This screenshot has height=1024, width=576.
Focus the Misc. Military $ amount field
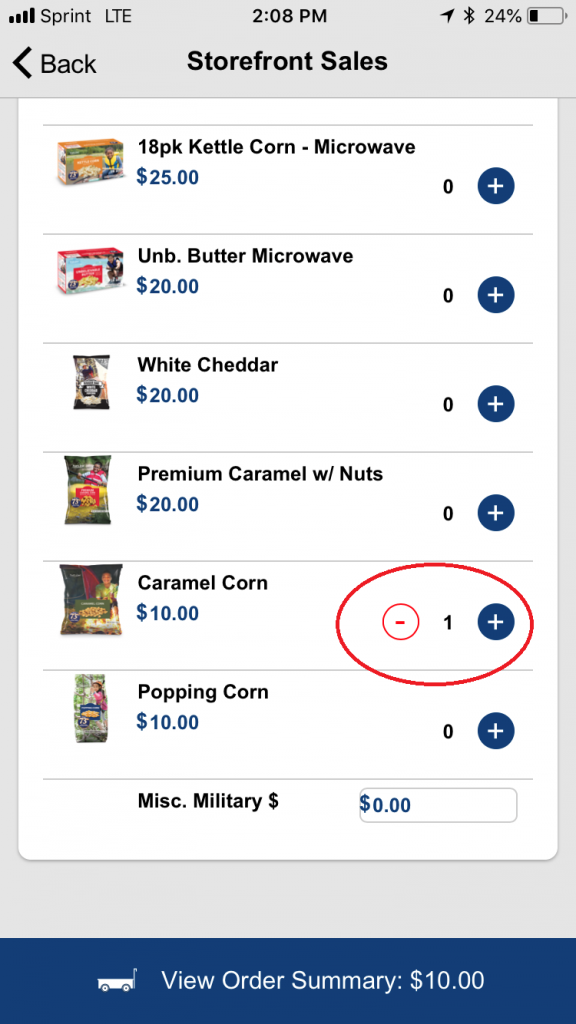pyautogui.click(x=438, y=805)
